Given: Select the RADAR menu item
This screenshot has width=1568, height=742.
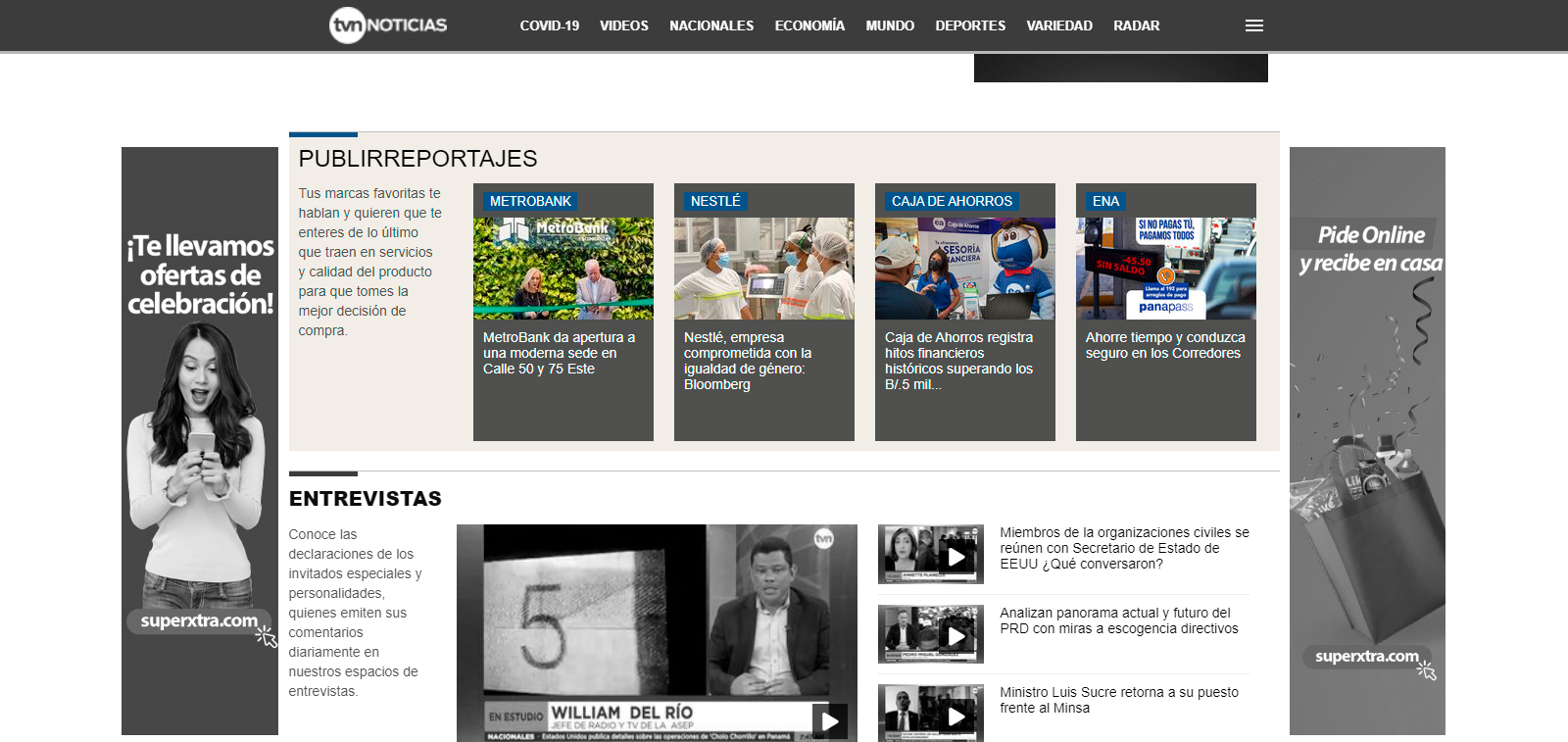Looking at the screenshot, I should [1137, 25].
